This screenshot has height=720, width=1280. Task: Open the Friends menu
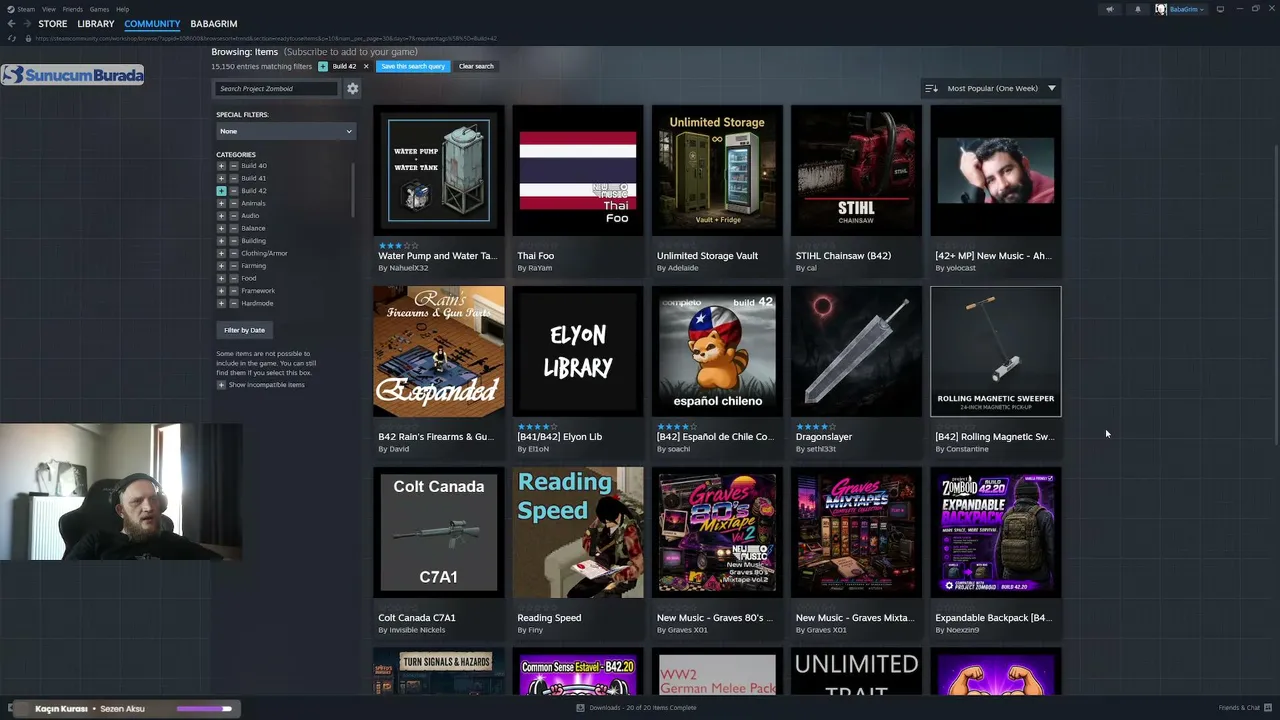point(73,9)
